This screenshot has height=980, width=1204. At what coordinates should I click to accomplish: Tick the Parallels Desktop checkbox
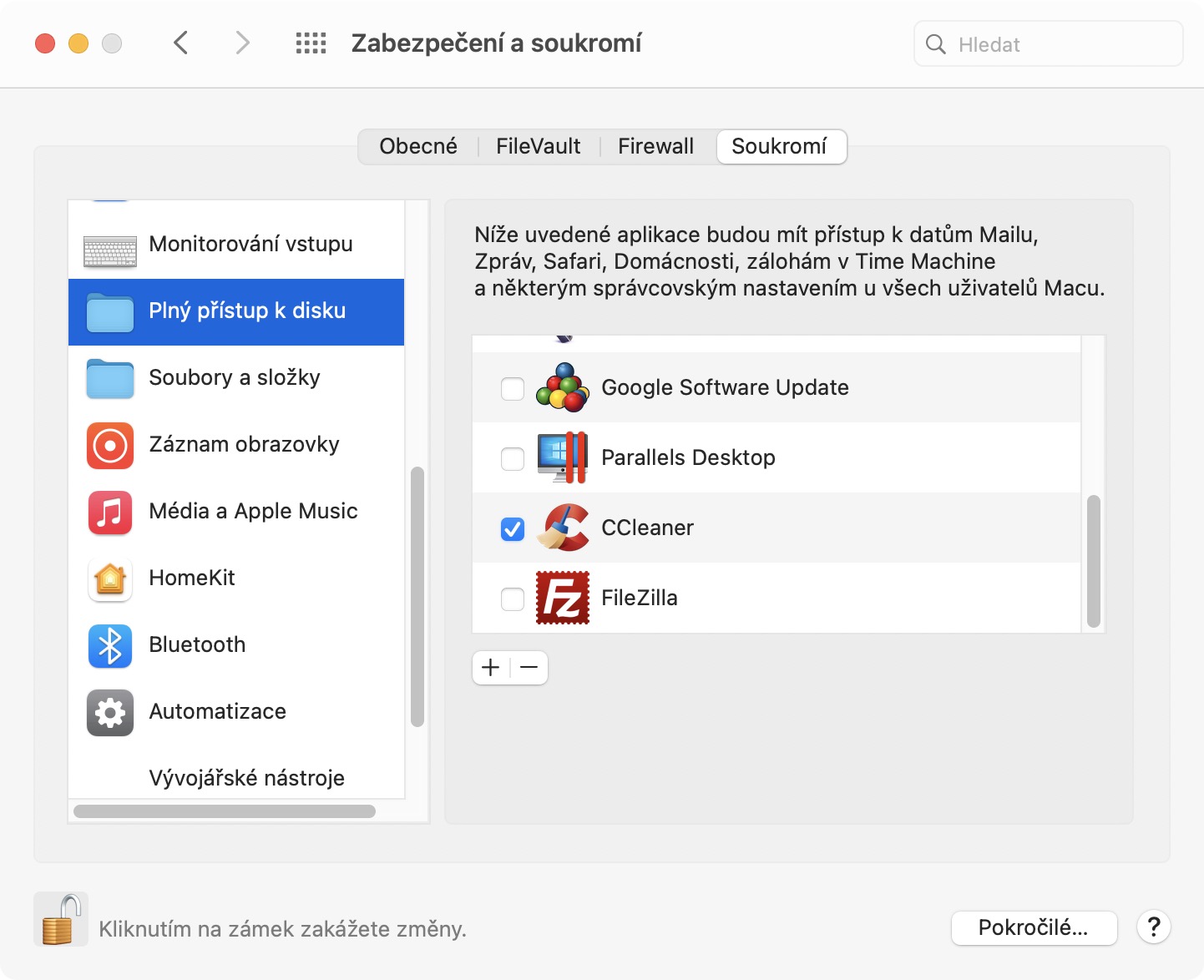pos(513,458)
